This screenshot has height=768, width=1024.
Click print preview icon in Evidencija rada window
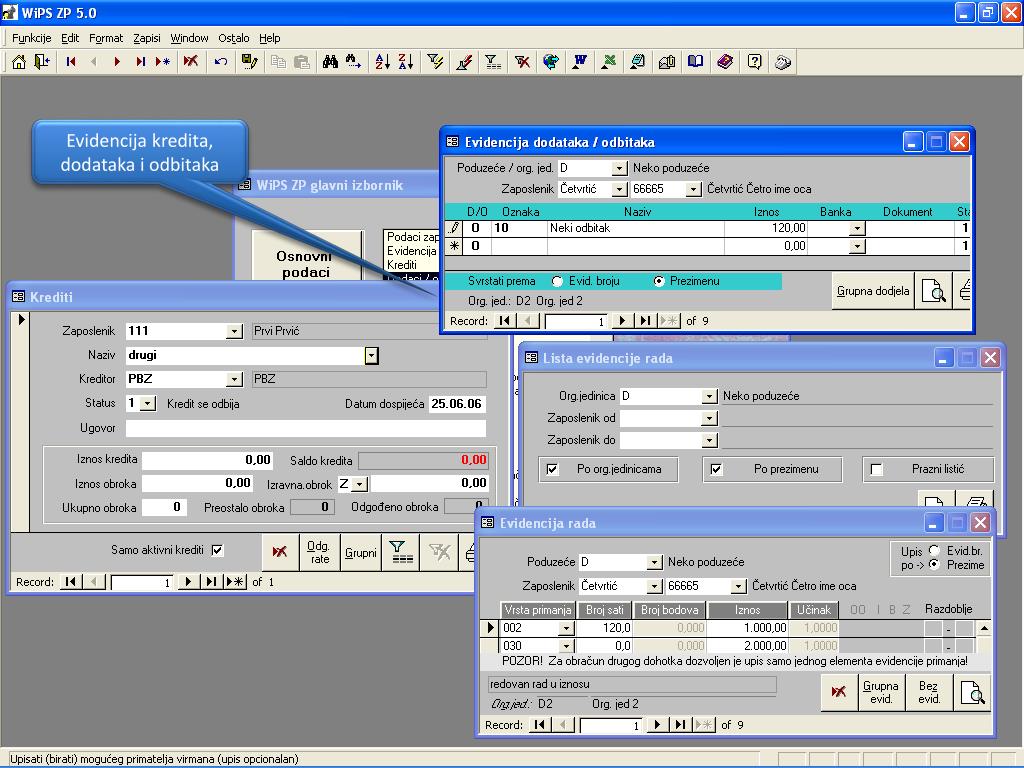point(972,692)
